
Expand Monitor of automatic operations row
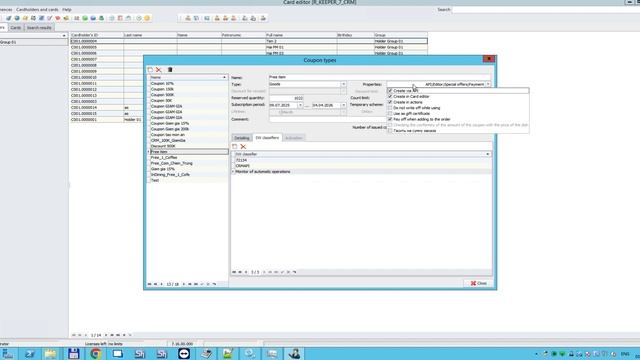pos(233,172)
